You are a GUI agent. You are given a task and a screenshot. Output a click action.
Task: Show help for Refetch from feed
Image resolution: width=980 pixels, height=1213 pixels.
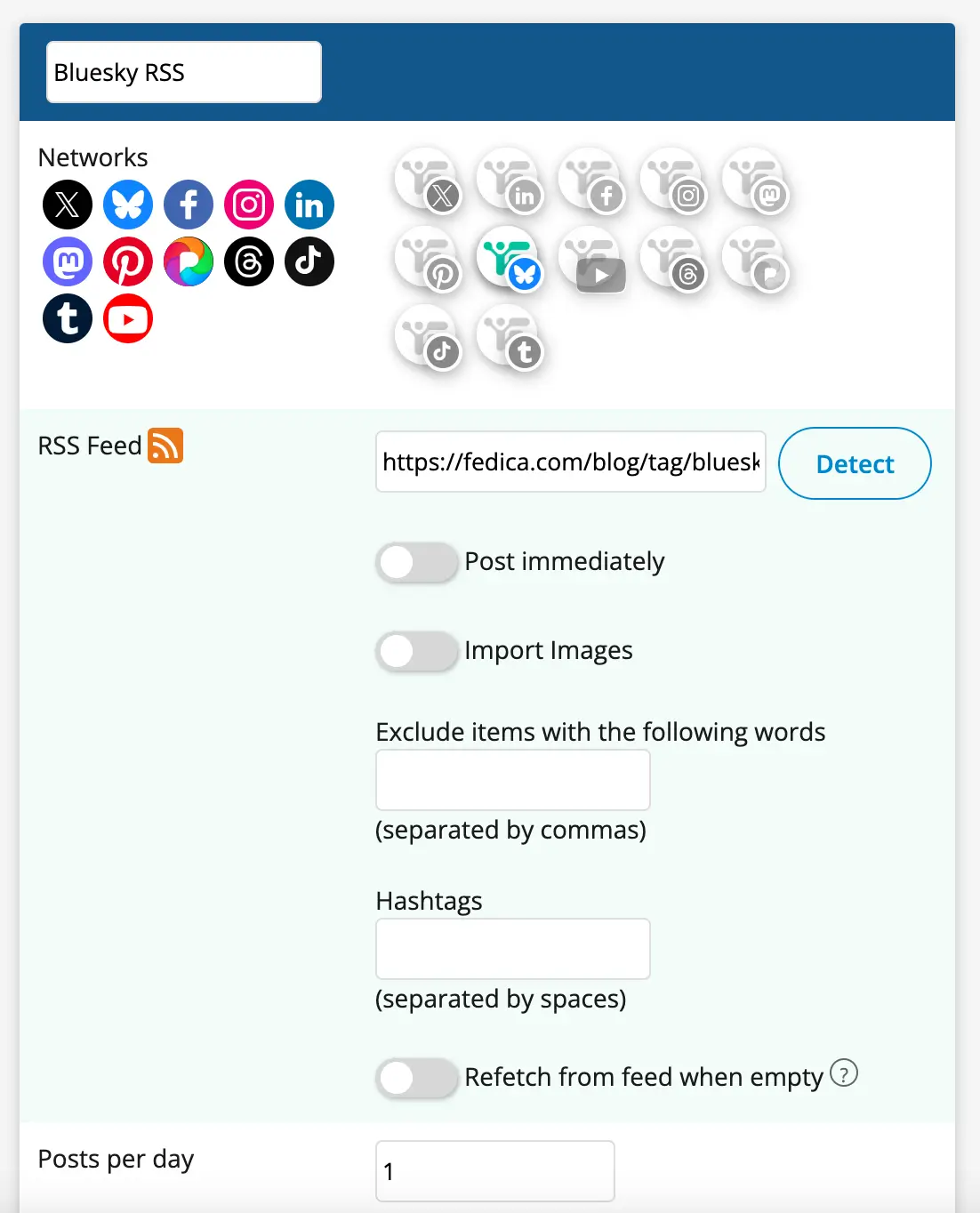point(843,1073)
